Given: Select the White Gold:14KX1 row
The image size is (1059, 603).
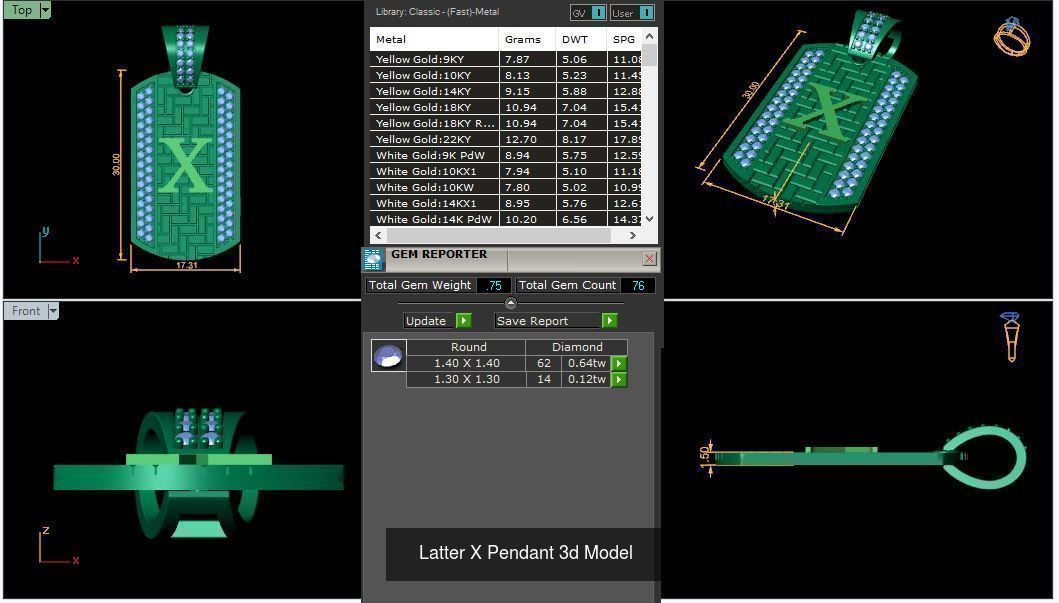Looking at the screenshot, I should pos(505,203).
